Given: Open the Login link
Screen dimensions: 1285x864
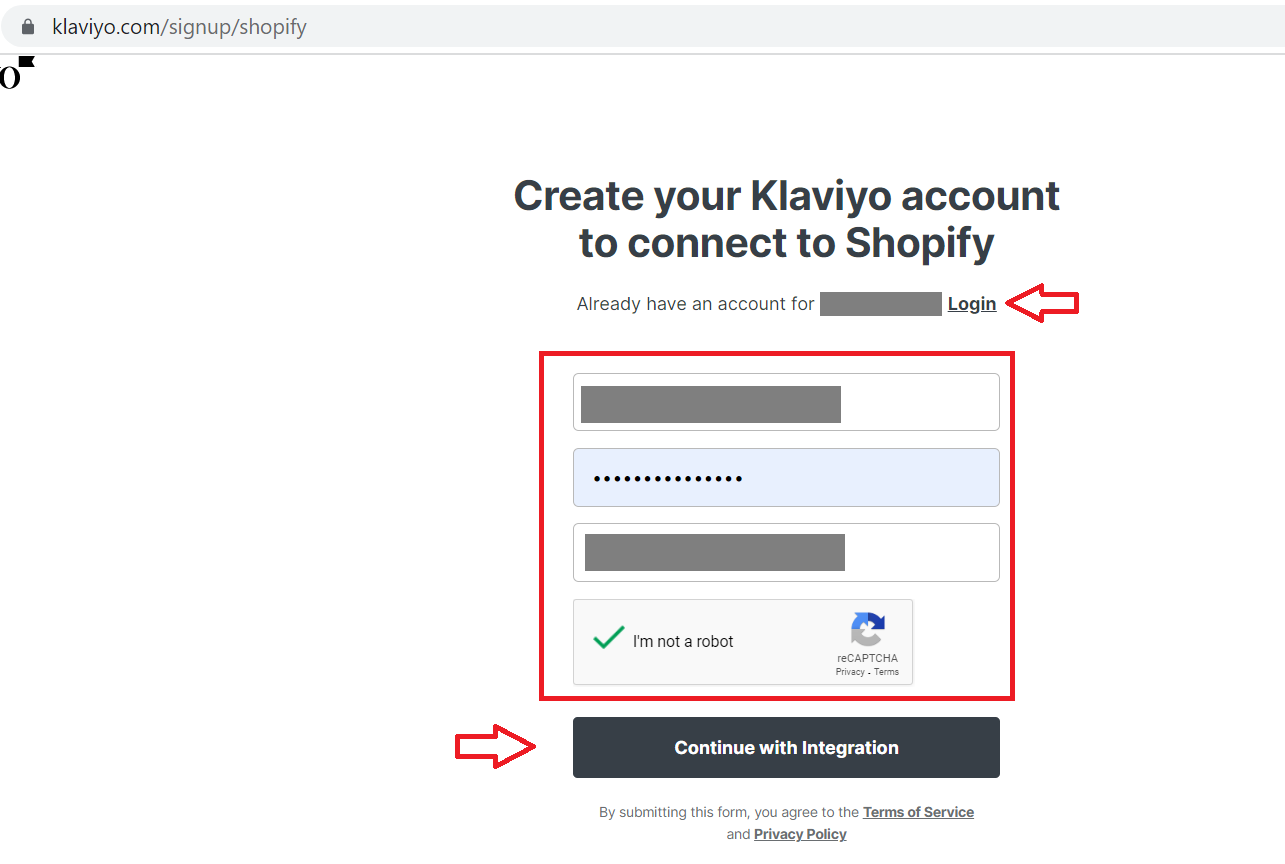Looking at the screenshot, I should click(972, 304).
